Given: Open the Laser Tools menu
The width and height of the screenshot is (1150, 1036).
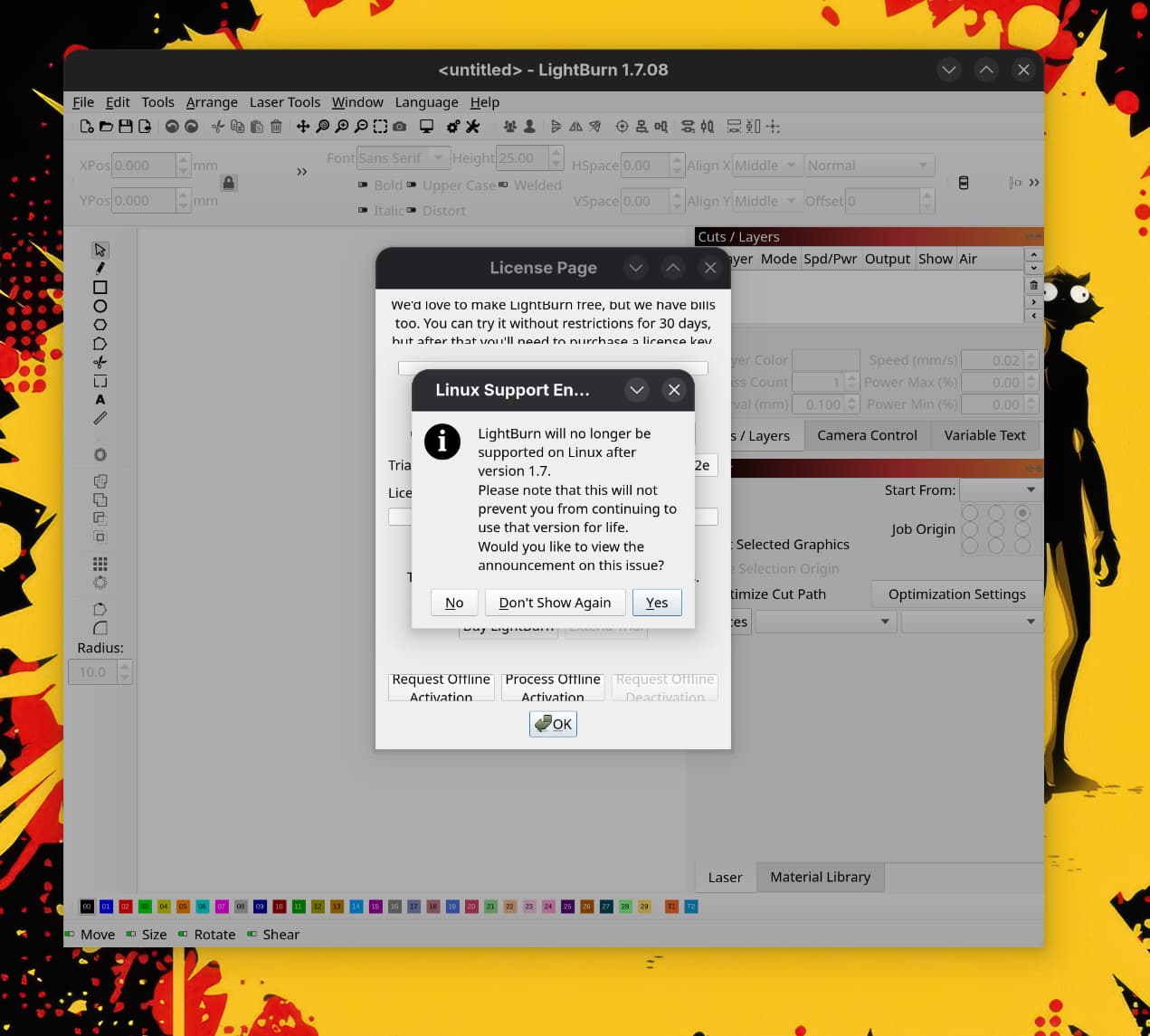Looking at the screenshot, I should pyautogui.click(x=285, y=102).
